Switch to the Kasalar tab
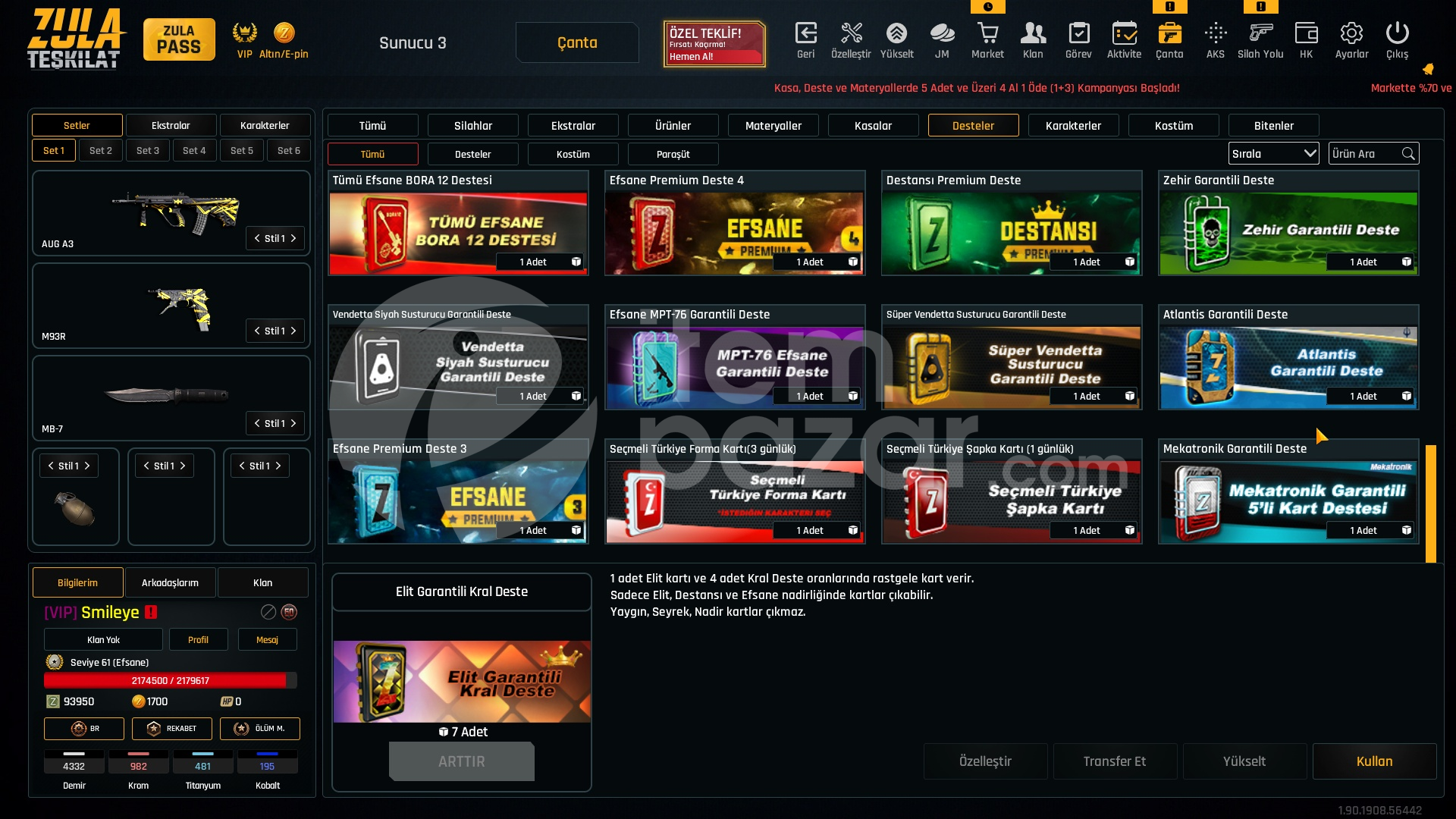This screenshot has width=1456, height=819. (x=873, y=126)
